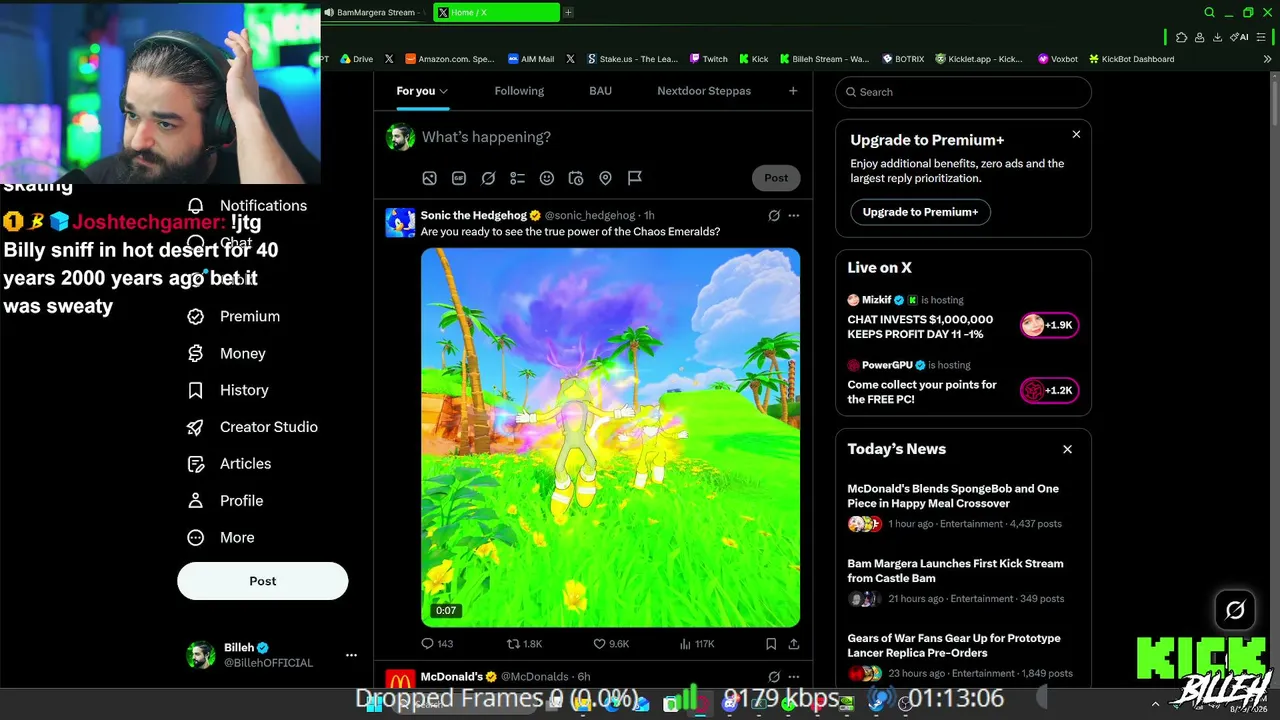Open more options on Sonic the Hedgehog post

click(794, 215)
